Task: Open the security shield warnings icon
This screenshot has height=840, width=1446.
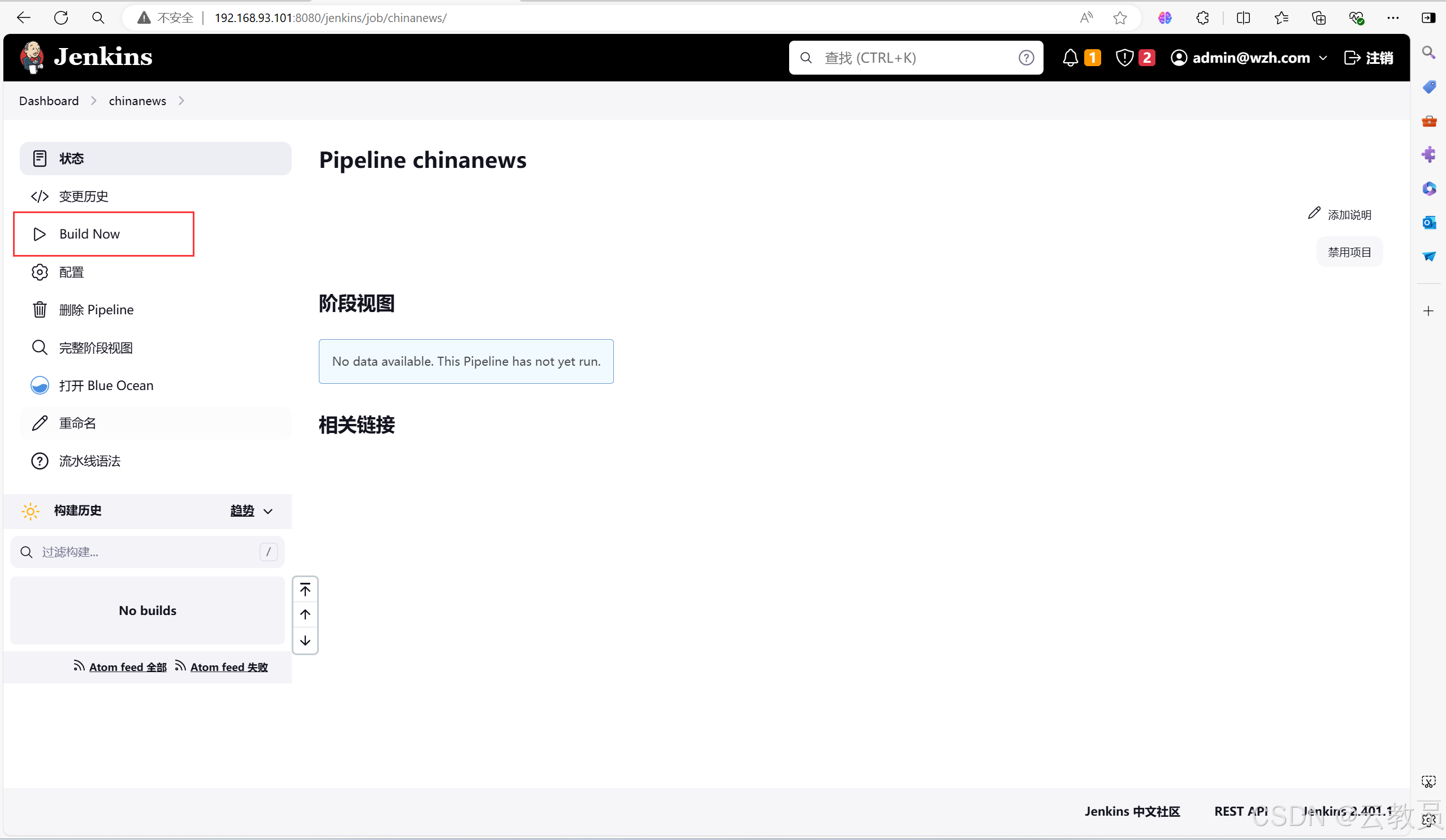Action: (1124, 58)
